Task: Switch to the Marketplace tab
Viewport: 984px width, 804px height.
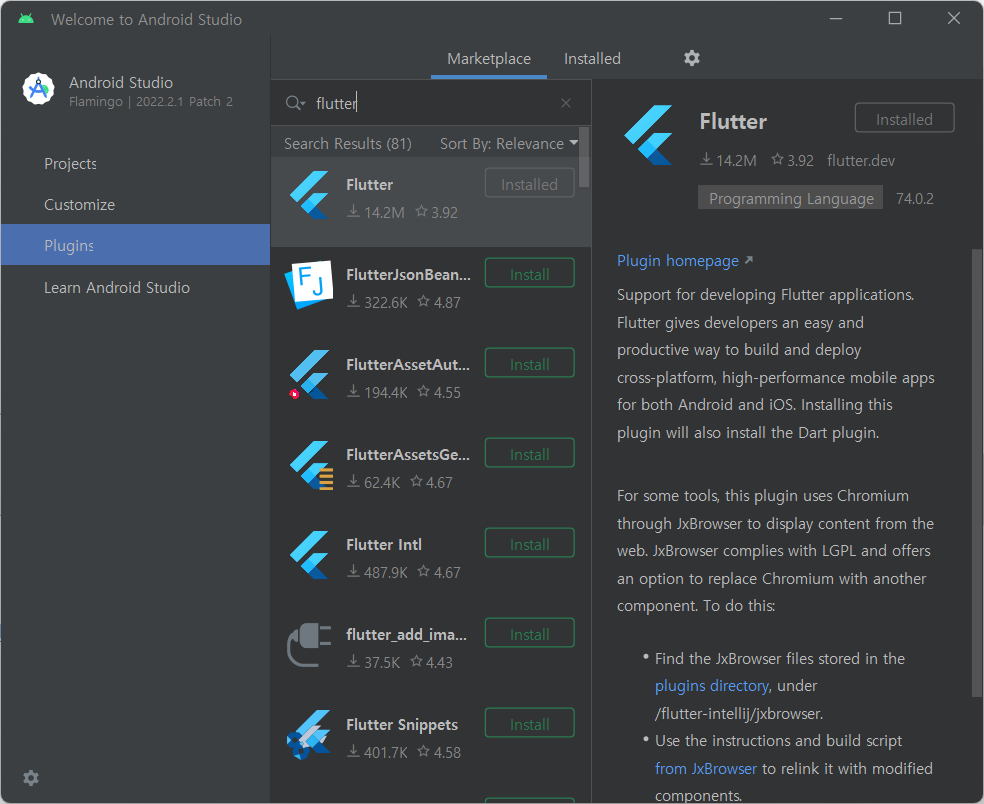Action: [x=489, y=59]
